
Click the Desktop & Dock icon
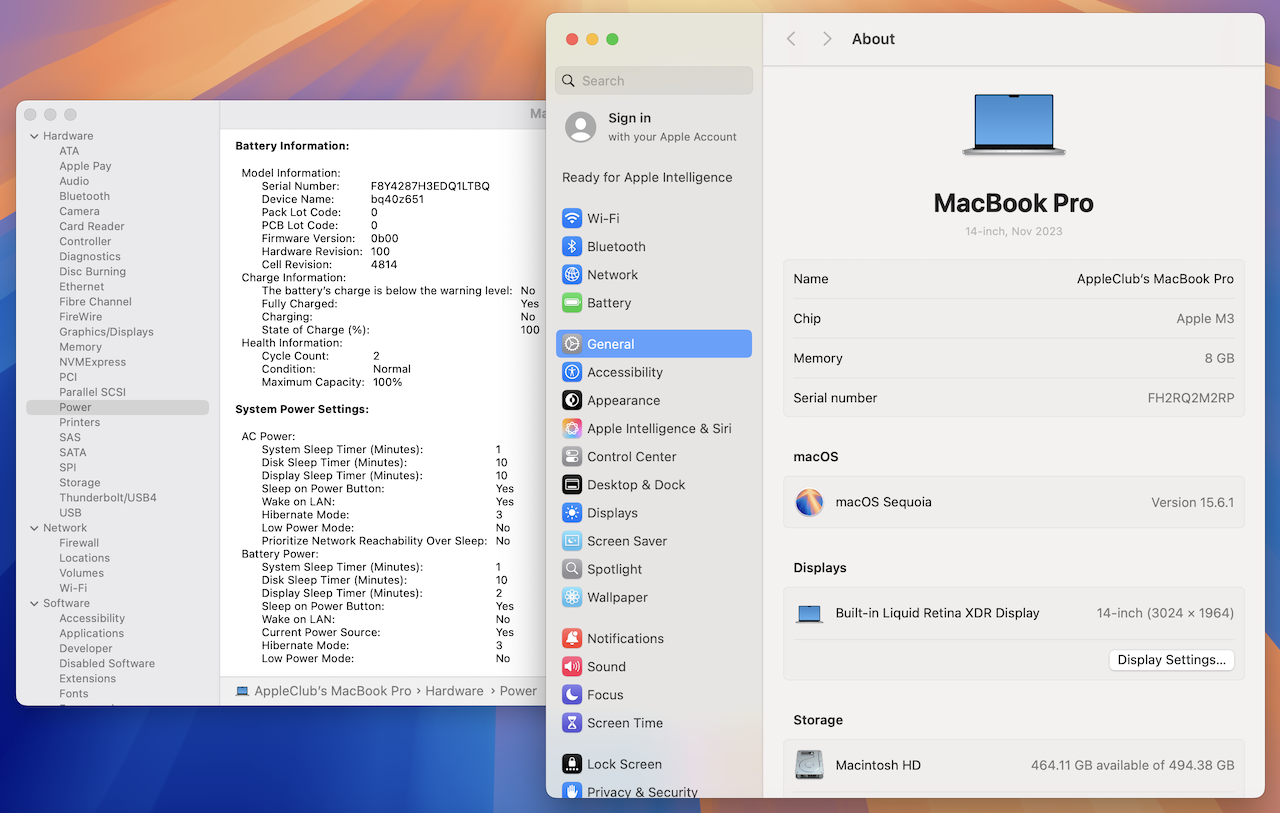pos(572,484)
